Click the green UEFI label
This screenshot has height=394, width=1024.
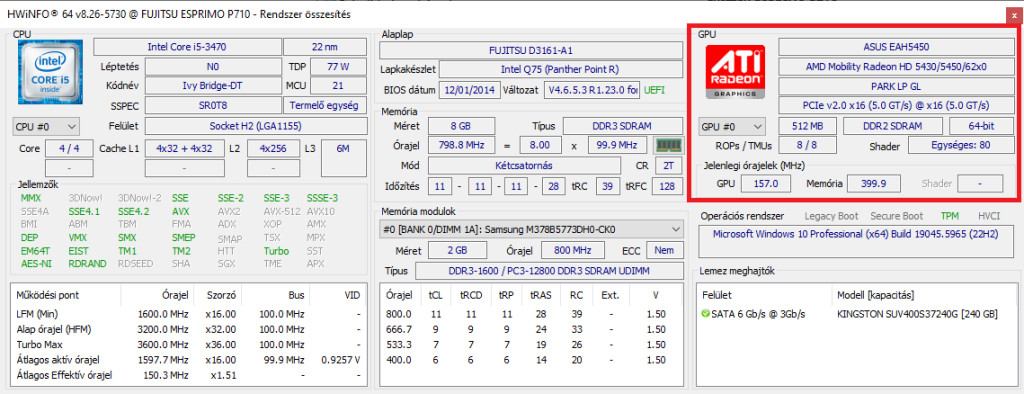click(654, 90)
